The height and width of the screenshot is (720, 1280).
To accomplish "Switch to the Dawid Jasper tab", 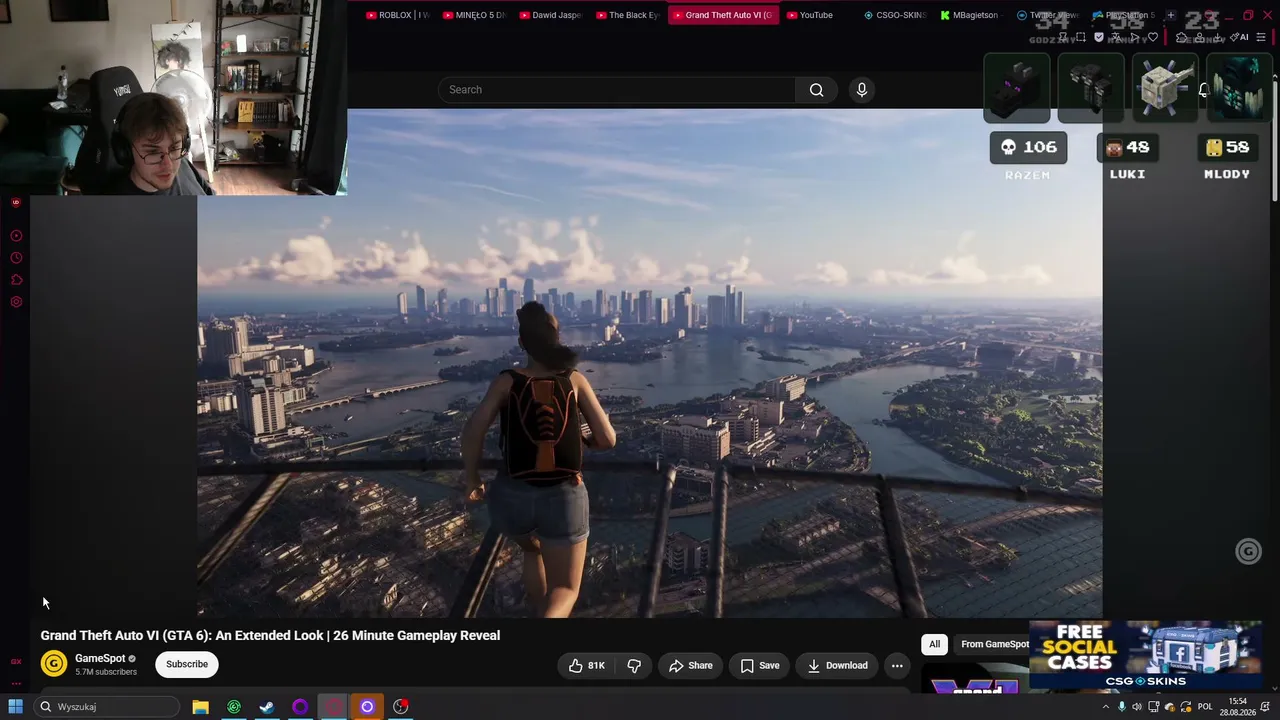I will [x=551, y=15].
